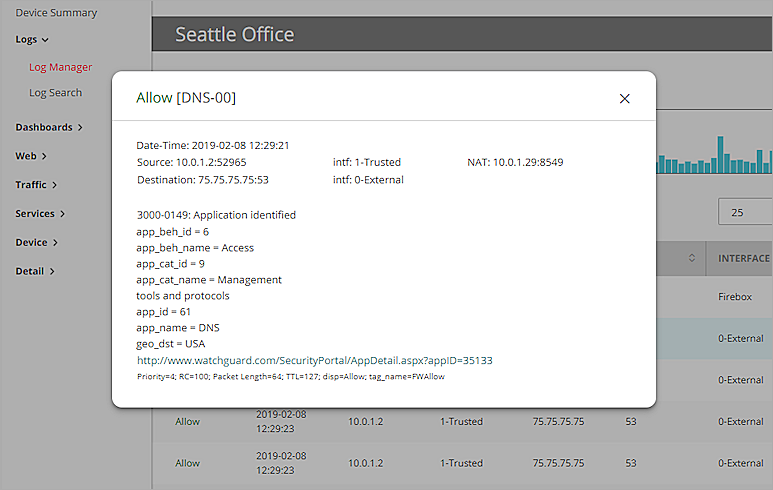Expand the Services sidebar menu
The height and width of the screenshot is (490, 773).
pyautogui.click(x=40, y=213)
